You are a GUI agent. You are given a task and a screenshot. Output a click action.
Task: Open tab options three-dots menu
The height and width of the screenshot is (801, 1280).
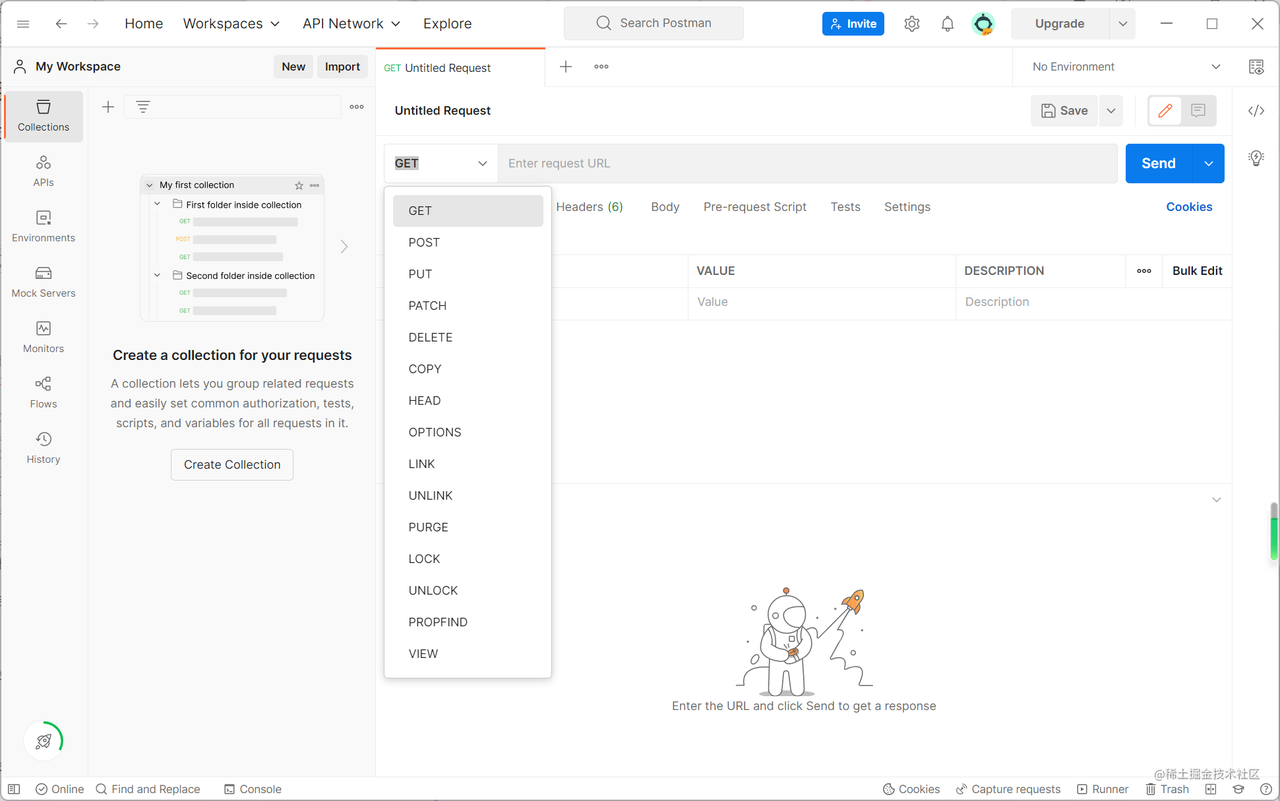pos(601,67)
